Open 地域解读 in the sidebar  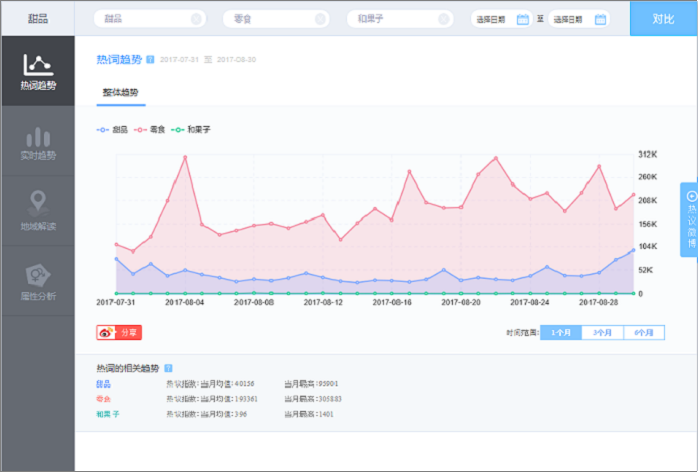pyautogui.click(x=37, y=210)
